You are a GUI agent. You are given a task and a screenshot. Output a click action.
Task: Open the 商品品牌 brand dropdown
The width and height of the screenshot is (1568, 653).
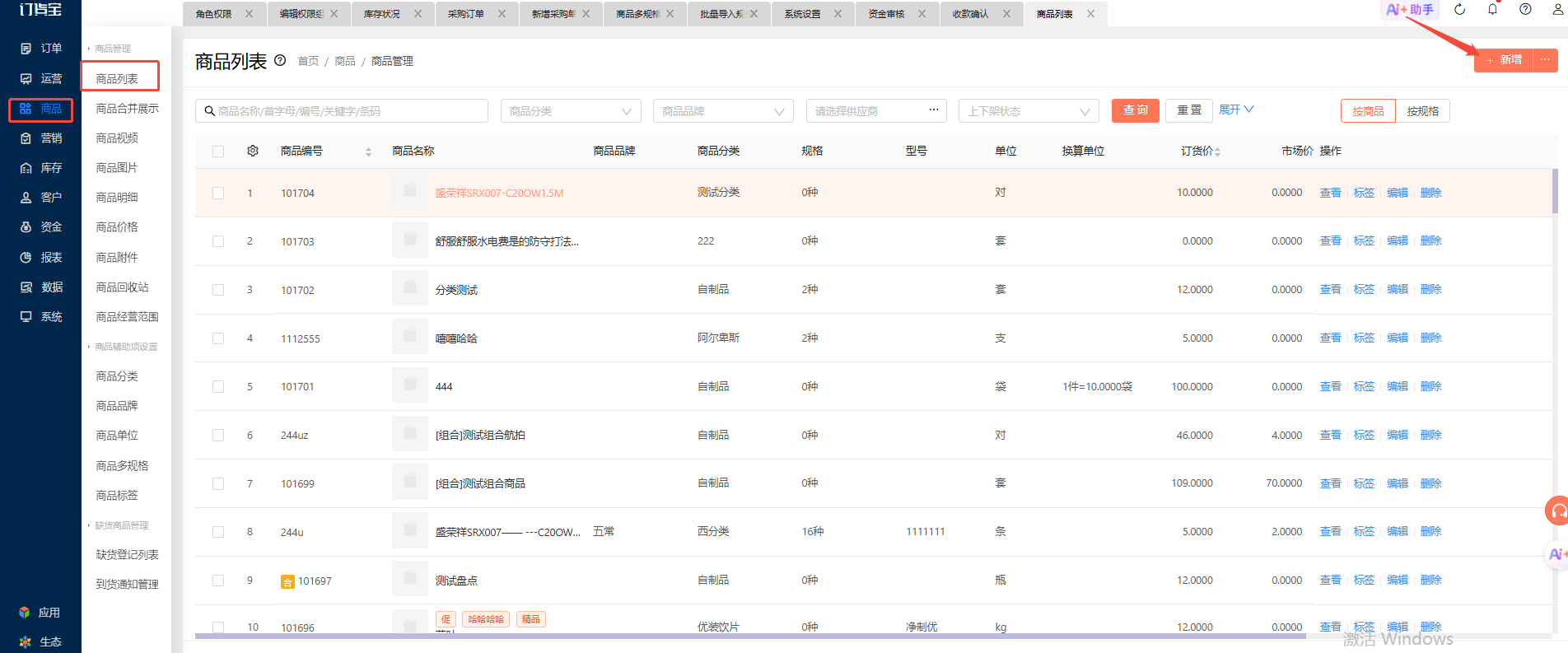pyautogui.click(x=723, y=111)
